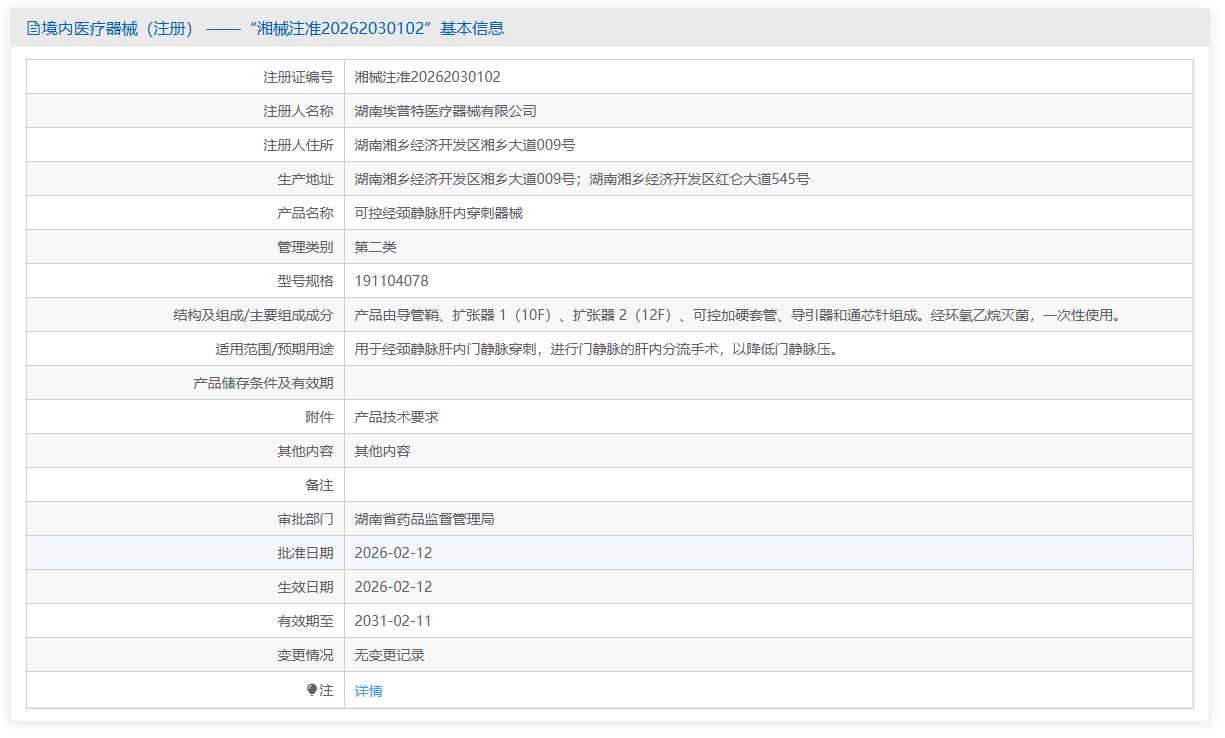
Task: Click change status 无变更记录
Action: click(389, 655)
